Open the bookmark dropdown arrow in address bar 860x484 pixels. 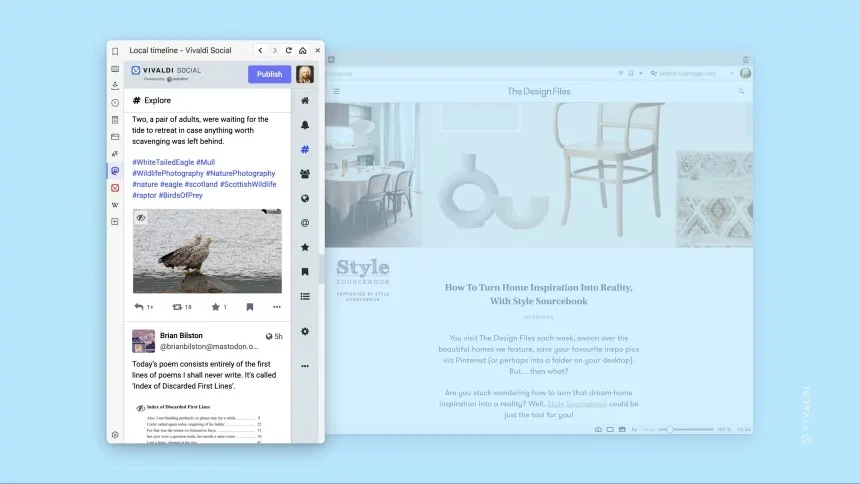click(x=641, y=74)
